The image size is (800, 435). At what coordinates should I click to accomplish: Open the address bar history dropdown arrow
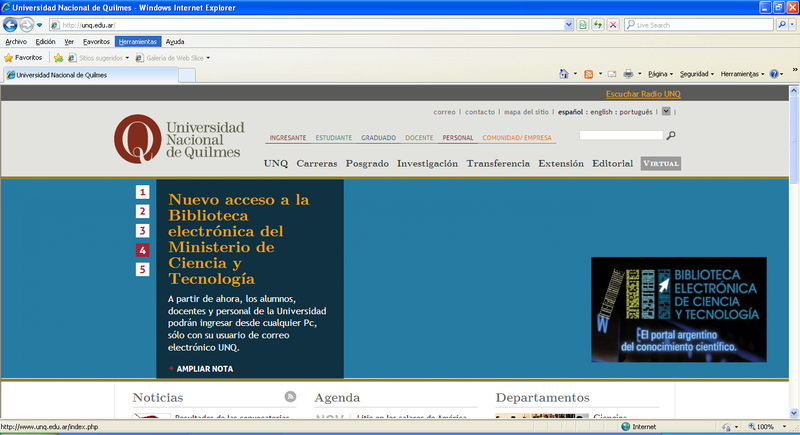569,24
